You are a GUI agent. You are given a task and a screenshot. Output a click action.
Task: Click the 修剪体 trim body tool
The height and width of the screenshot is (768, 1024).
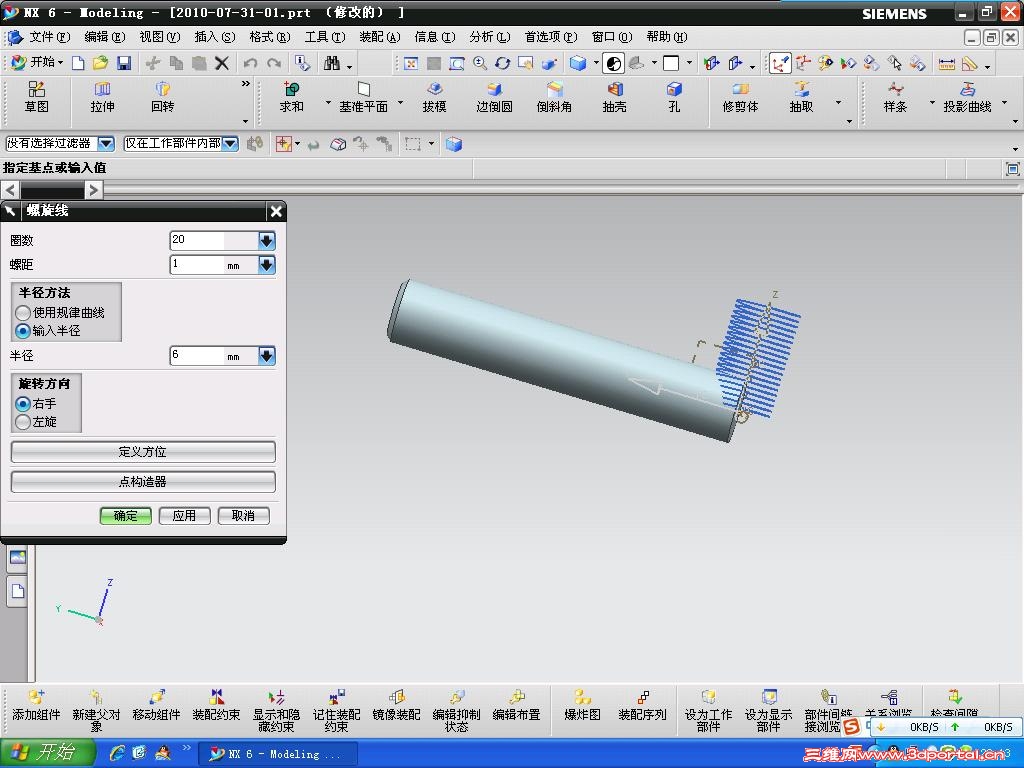point(741,97)
